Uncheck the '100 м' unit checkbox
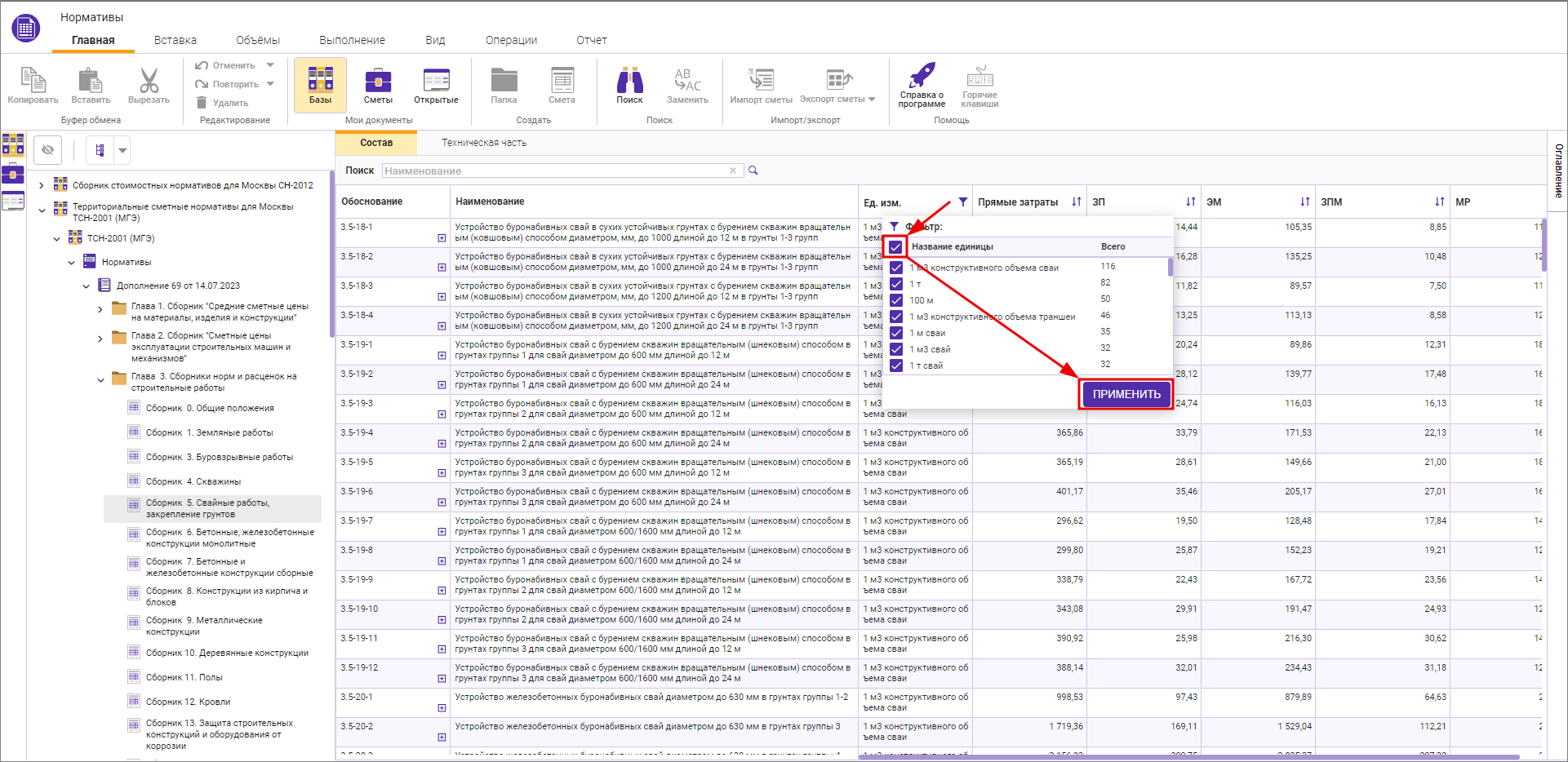Screen dimensions: 1568x762 (x=896, y=300)
